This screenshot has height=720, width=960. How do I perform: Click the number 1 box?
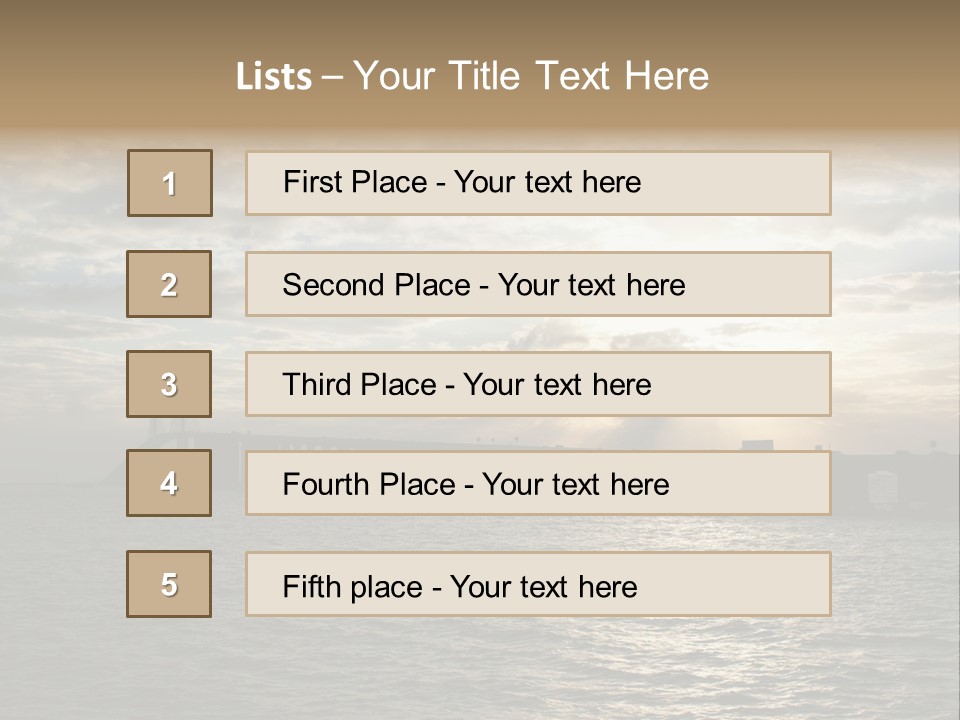tap(169, 183)
